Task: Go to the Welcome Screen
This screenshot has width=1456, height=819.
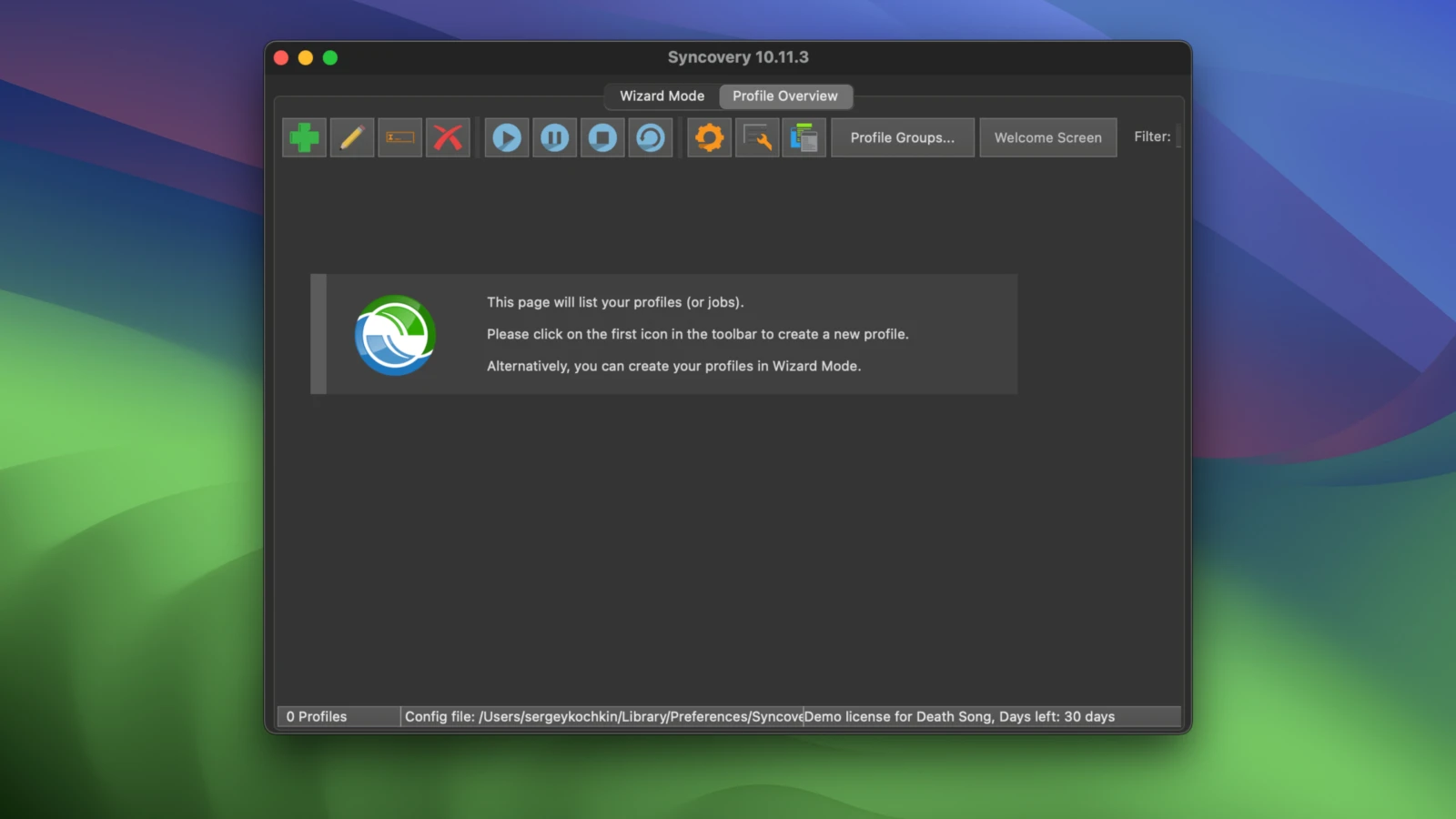Action: (x=1047, y=137)
